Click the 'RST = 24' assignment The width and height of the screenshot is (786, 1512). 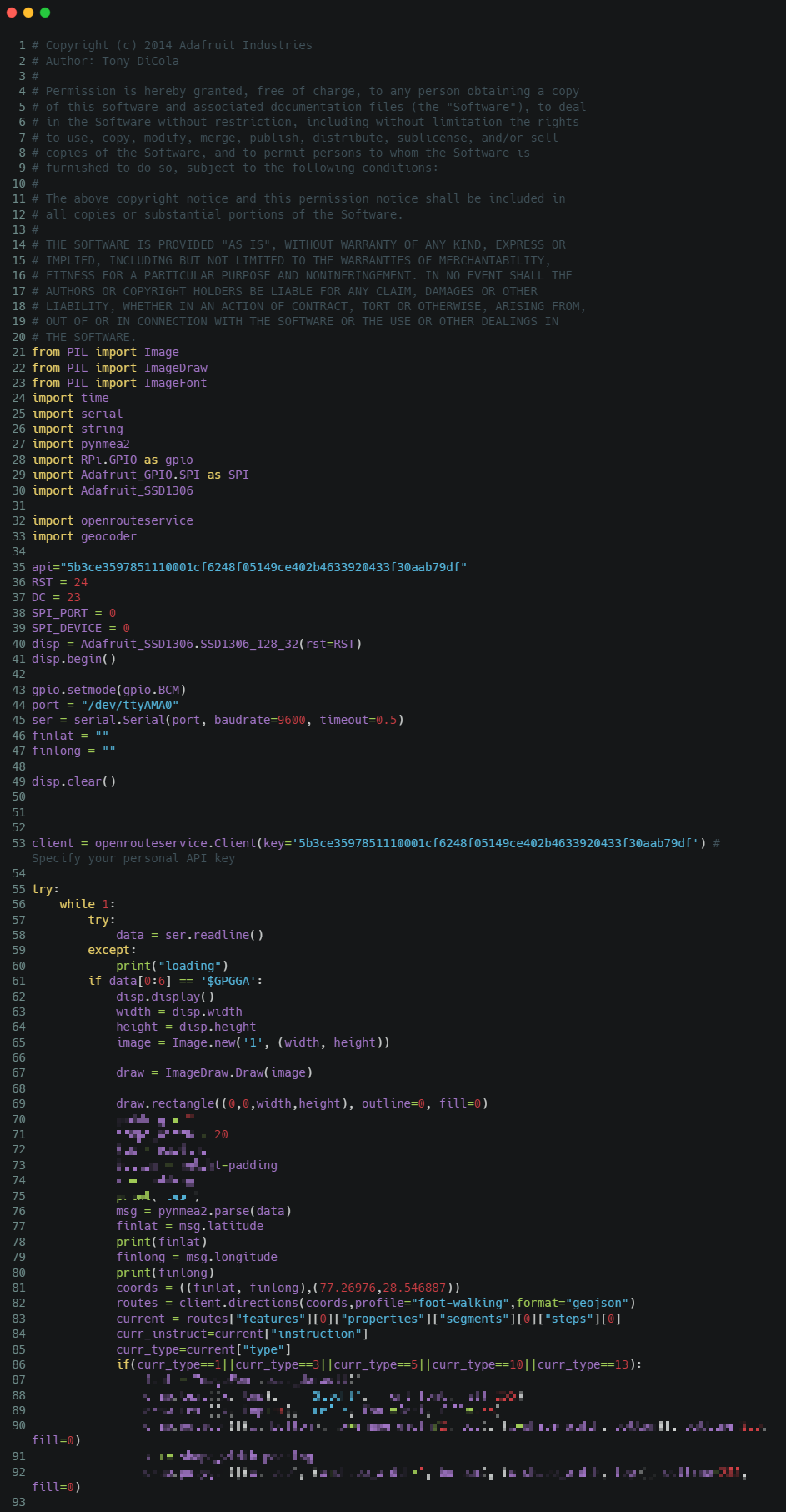[59, 582]
